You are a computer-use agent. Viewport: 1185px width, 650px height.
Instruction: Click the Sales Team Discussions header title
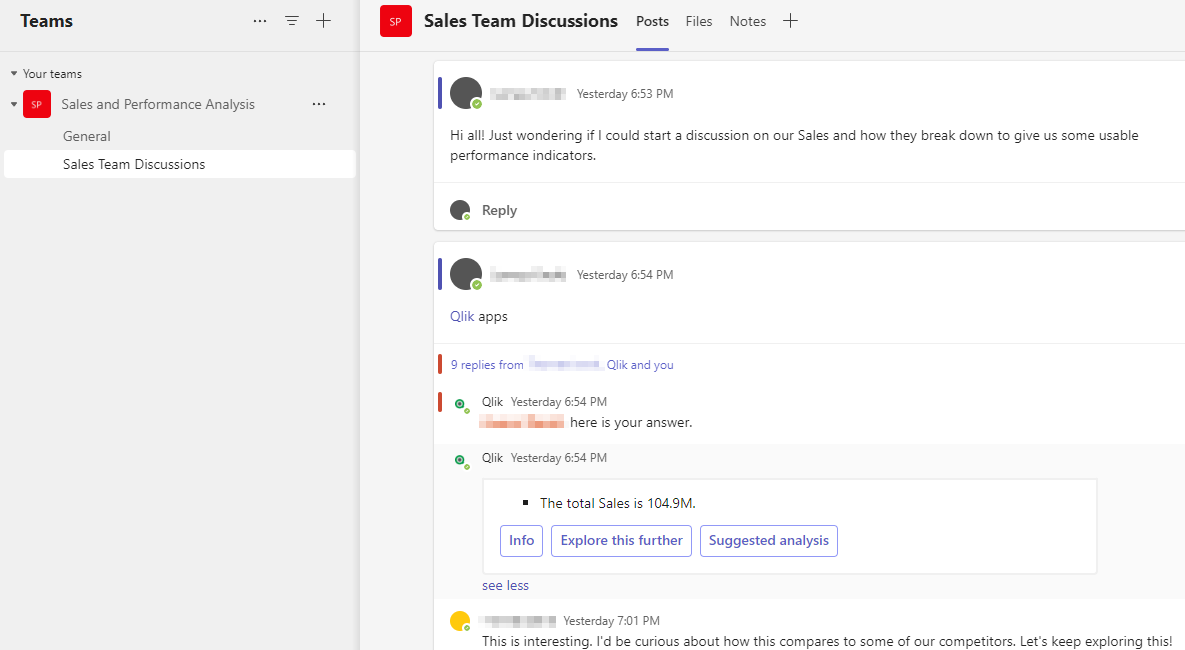point(521,21)
